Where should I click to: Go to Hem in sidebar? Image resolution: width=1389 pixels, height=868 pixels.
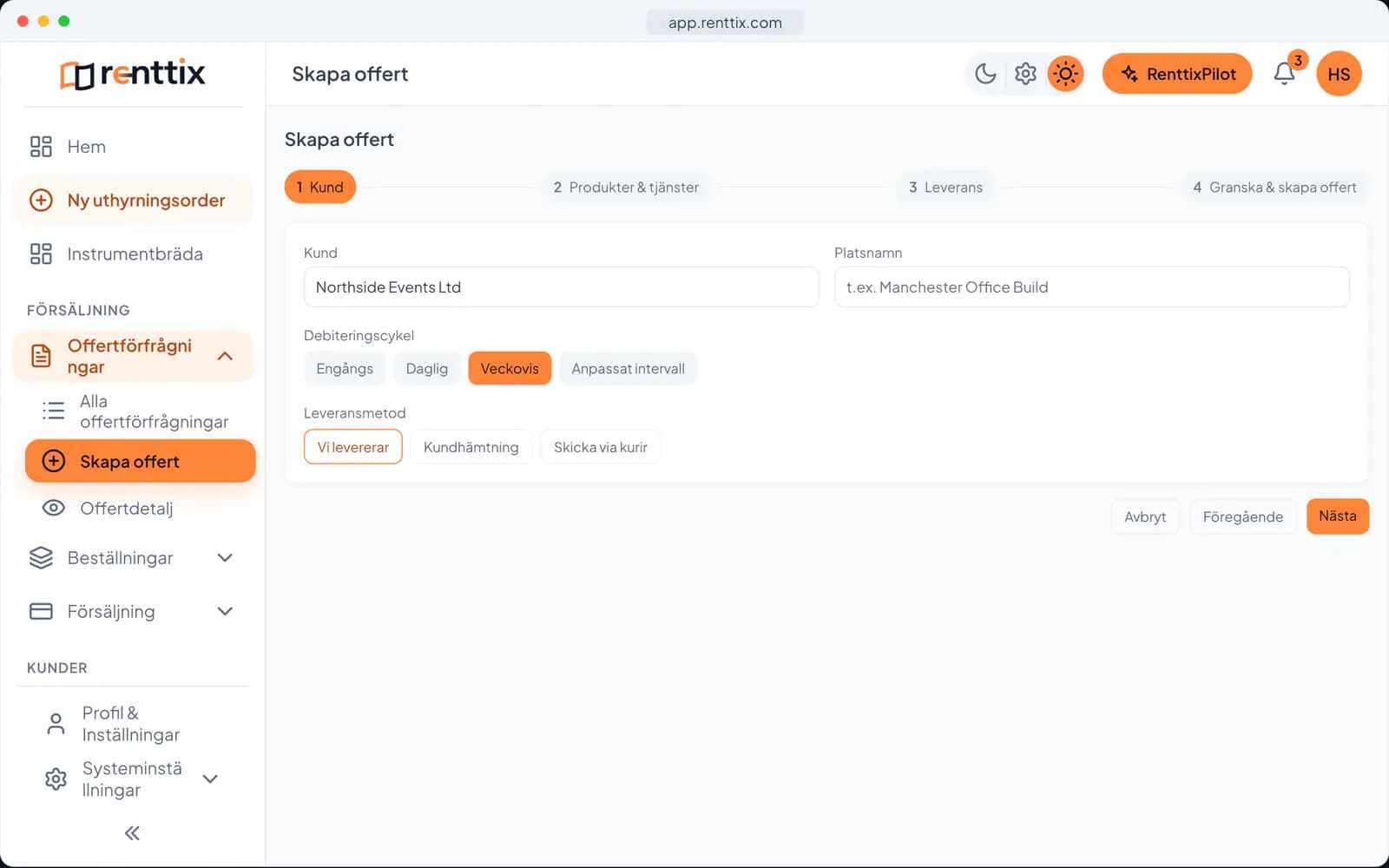(x=133, y=147)
